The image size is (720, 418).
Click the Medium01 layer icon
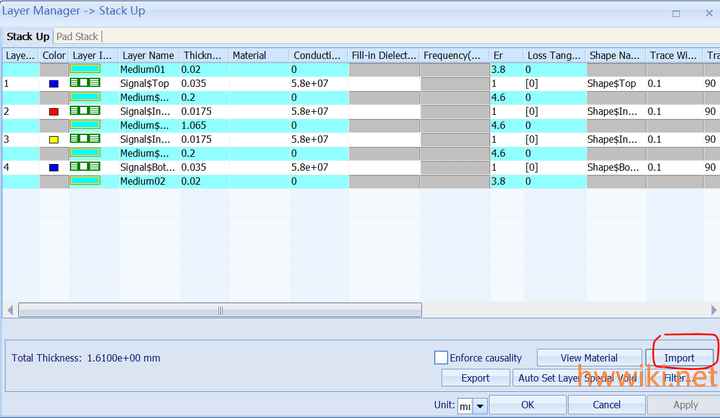(x=85, y=70)
